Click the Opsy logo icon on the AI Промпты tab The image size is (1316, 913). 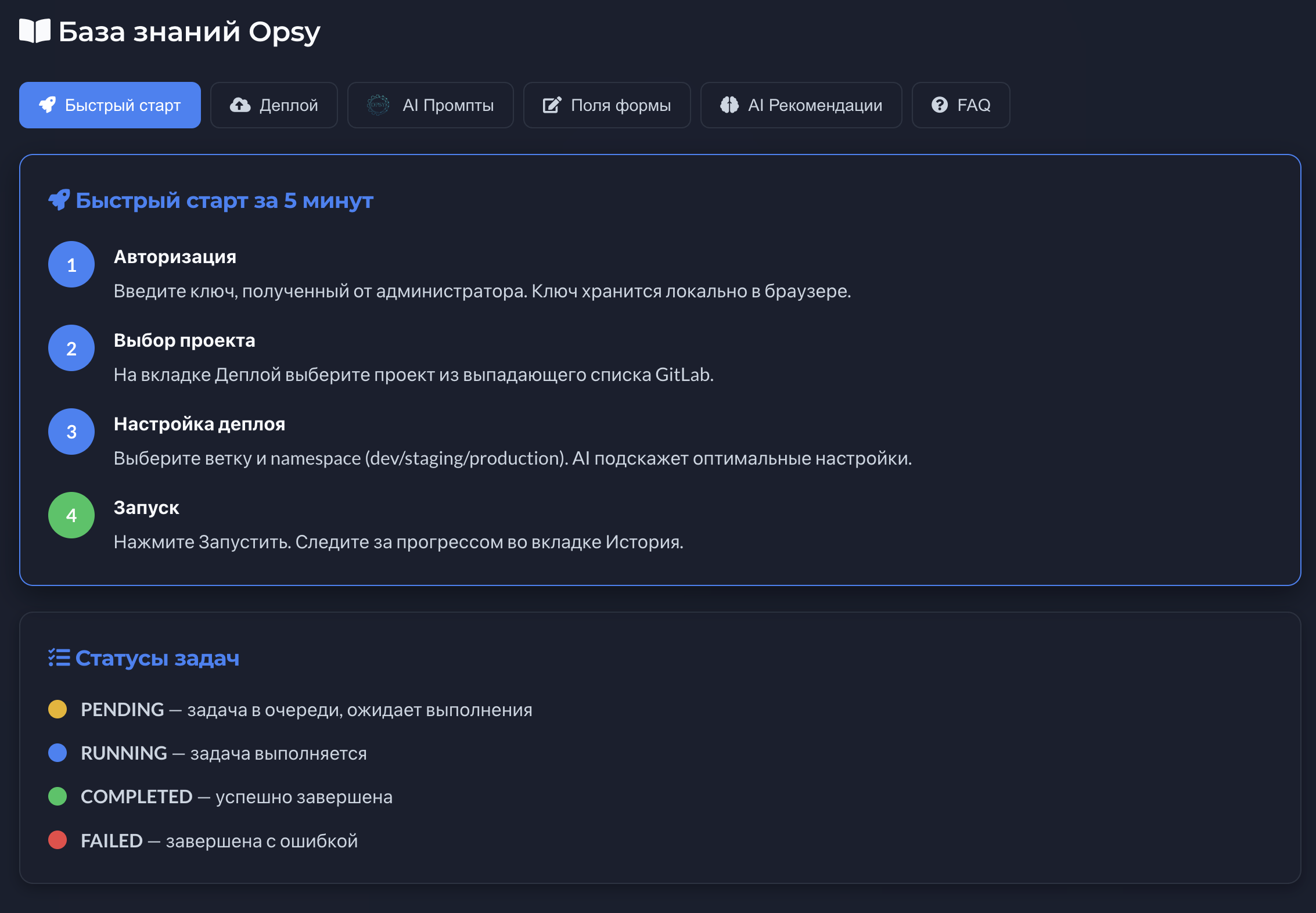pos(378,105)
